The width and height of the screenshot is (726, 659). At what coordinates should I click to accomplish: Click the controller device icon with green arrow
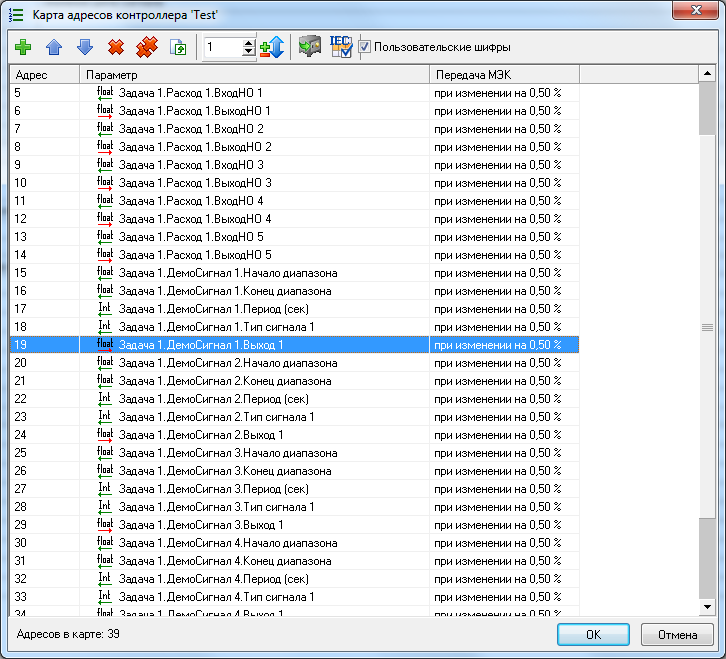click(309, 47)
